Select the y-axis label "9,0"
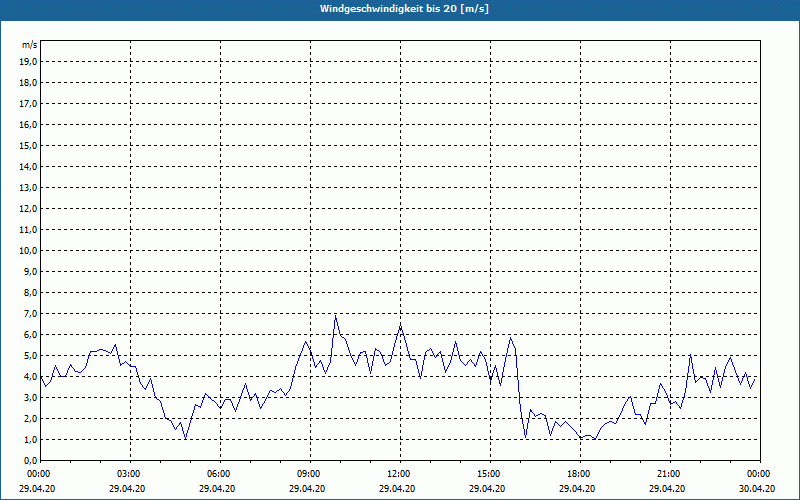Viewport: 800px width, 500px height. 31,271
